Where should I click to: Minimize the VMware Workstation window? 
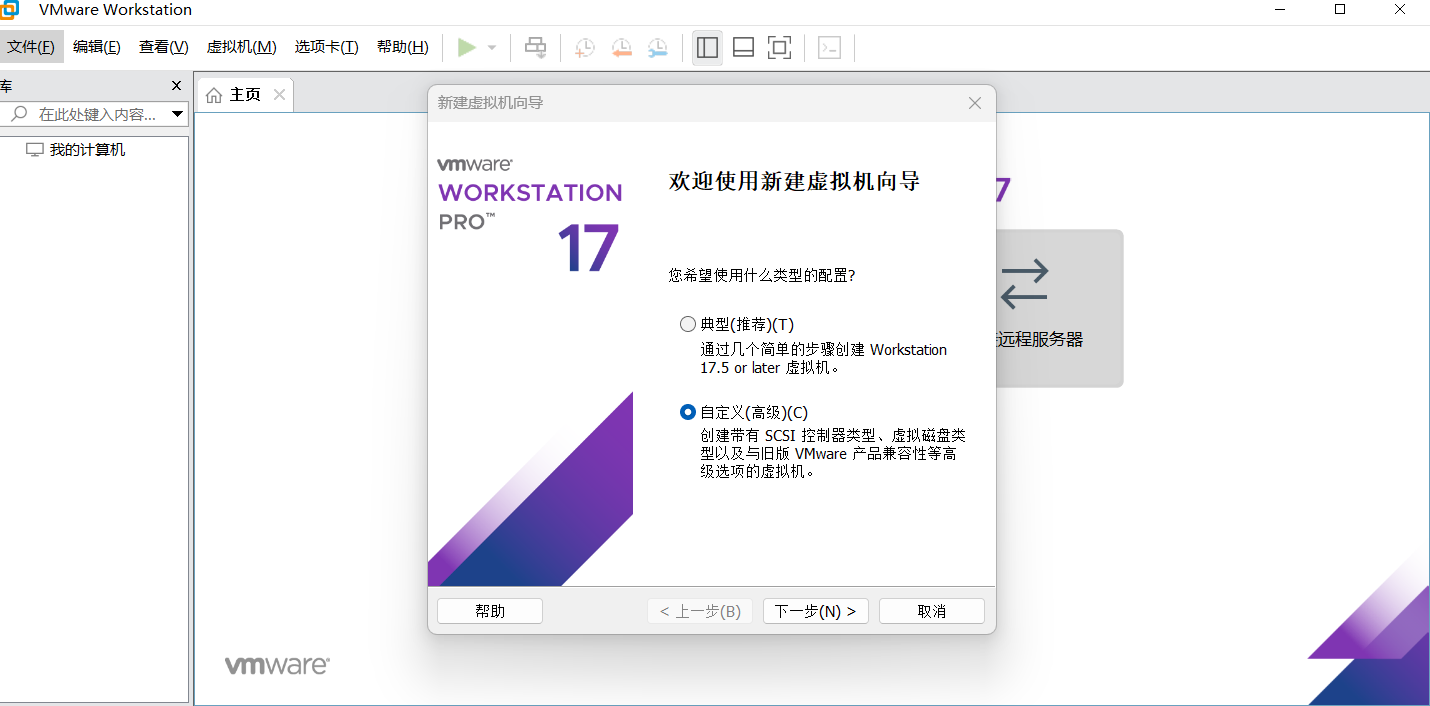tap(1280, 10)
